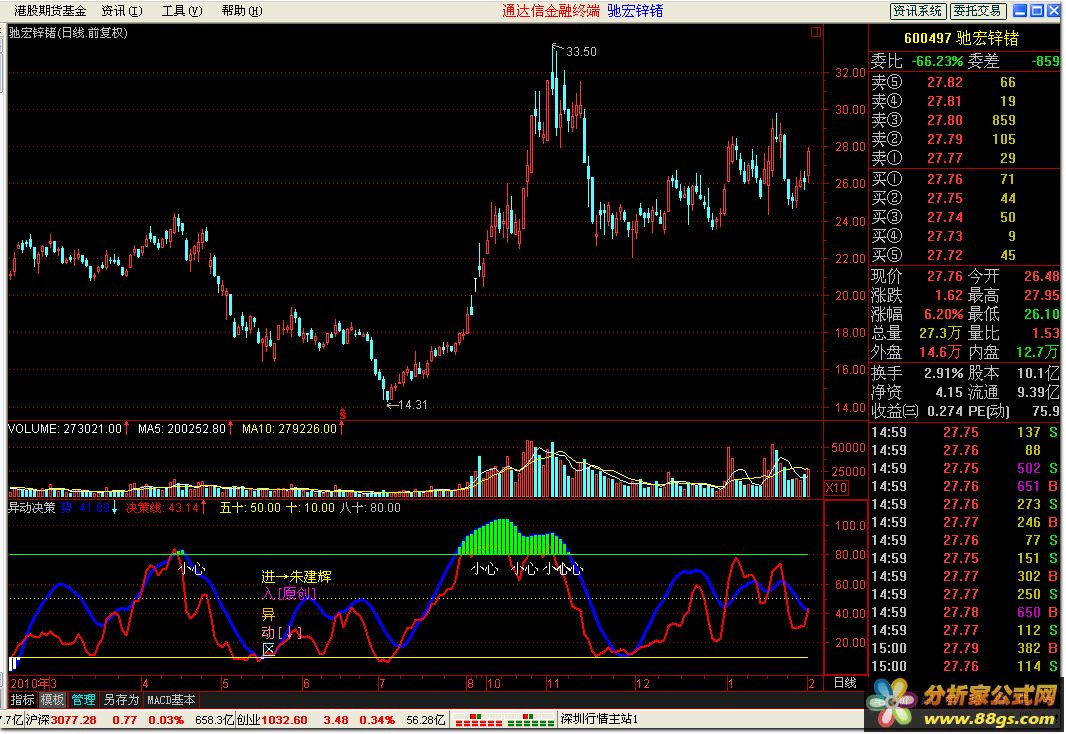Click the 15:00 tick row with volume 382
This screenshot has height=734, width=1066.
(x=964, y=648)
